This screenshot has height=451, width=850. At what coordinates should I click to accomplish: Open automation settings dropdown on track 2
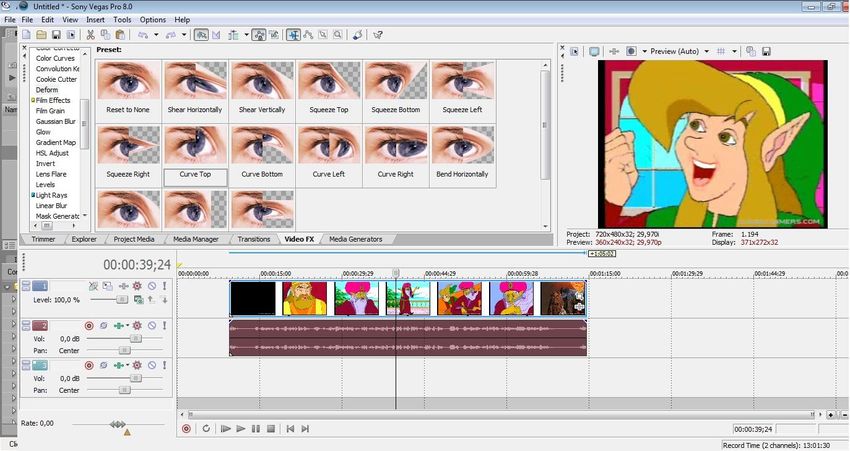[127, 325]
